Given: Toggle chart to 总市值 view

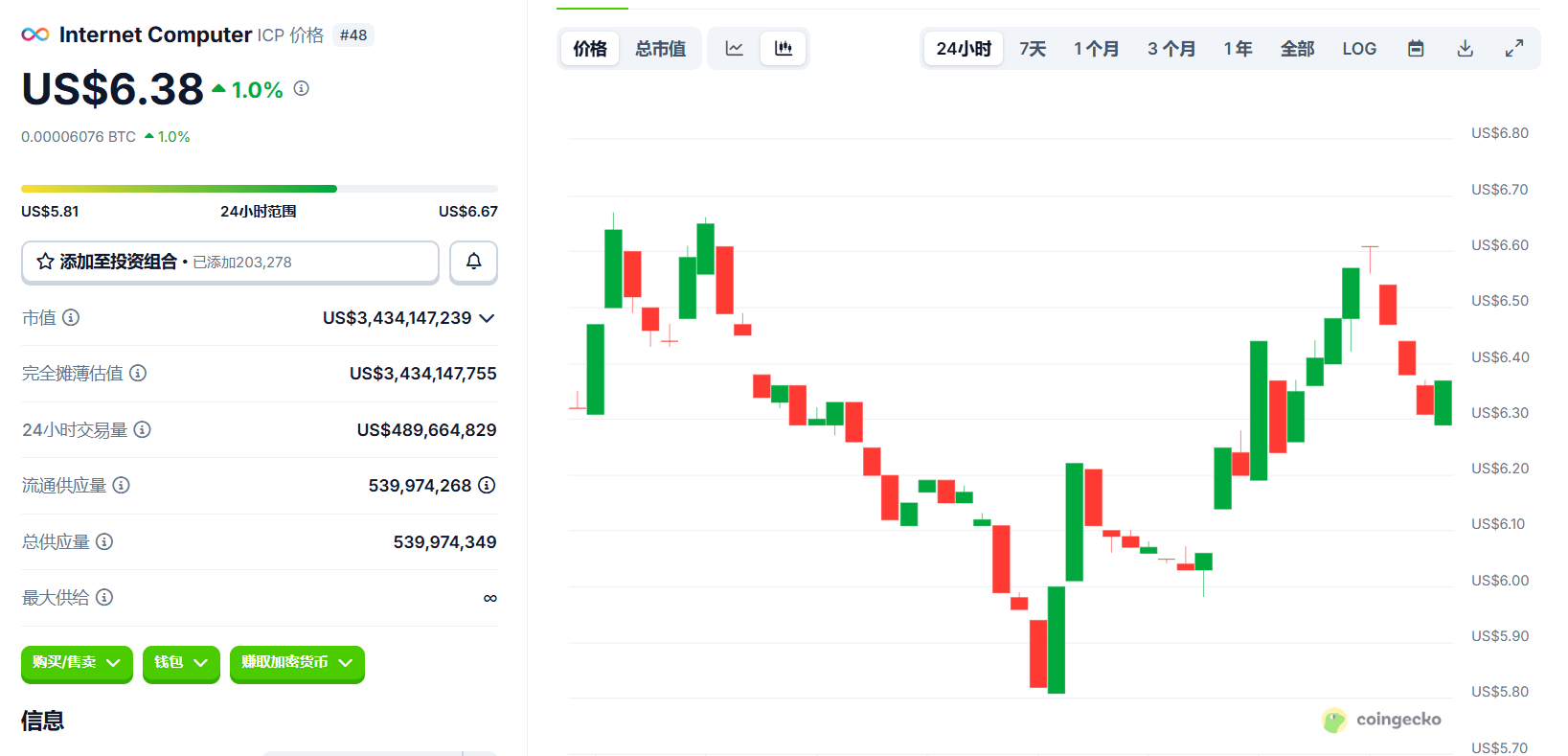Looking at the screenshot, I should pyautogui.click(x=660, y=49).
